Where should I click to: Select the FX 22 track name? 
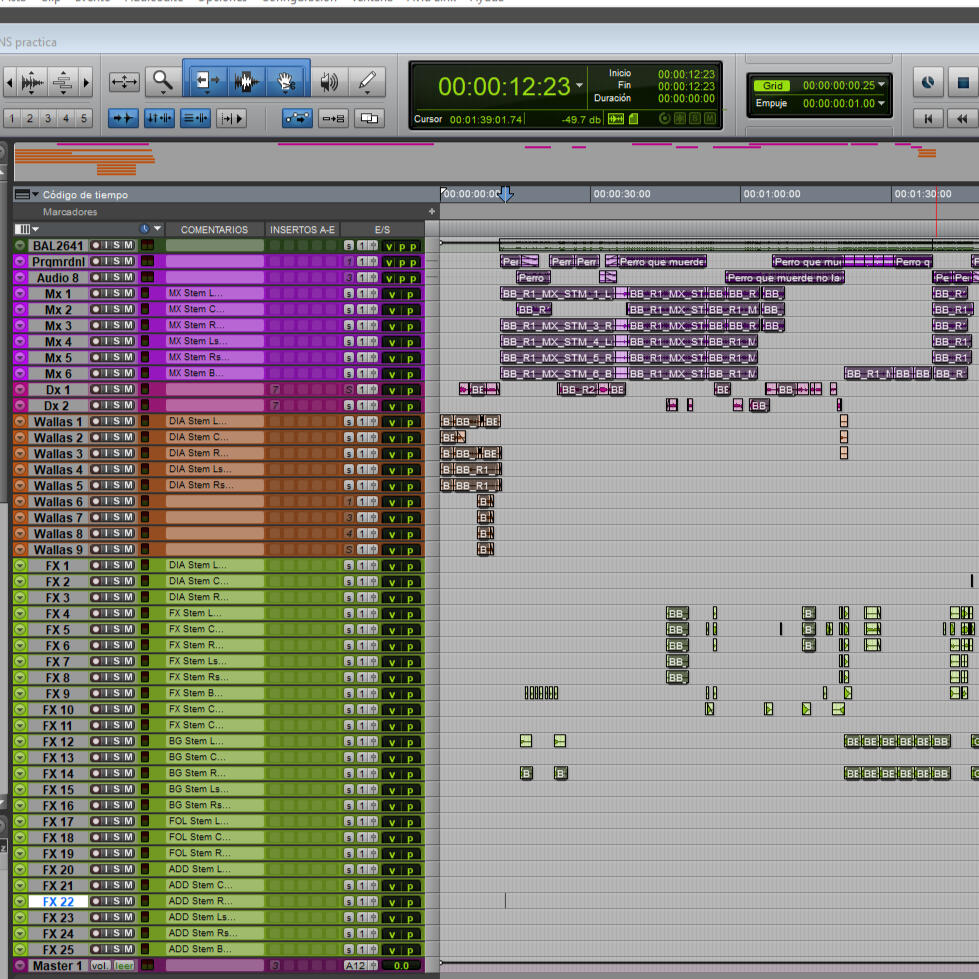pyautogui.click(x=58, y=902)
